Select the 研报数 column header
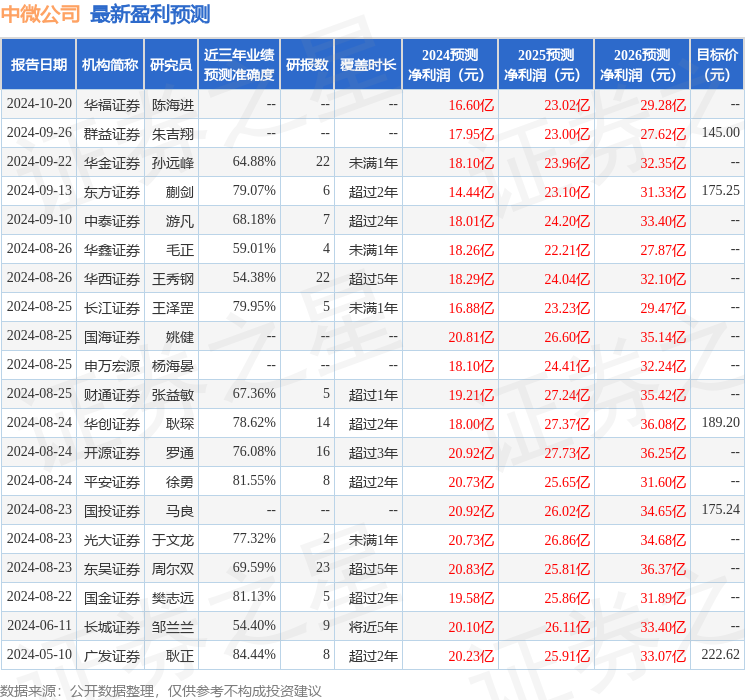 click(307, 65)
